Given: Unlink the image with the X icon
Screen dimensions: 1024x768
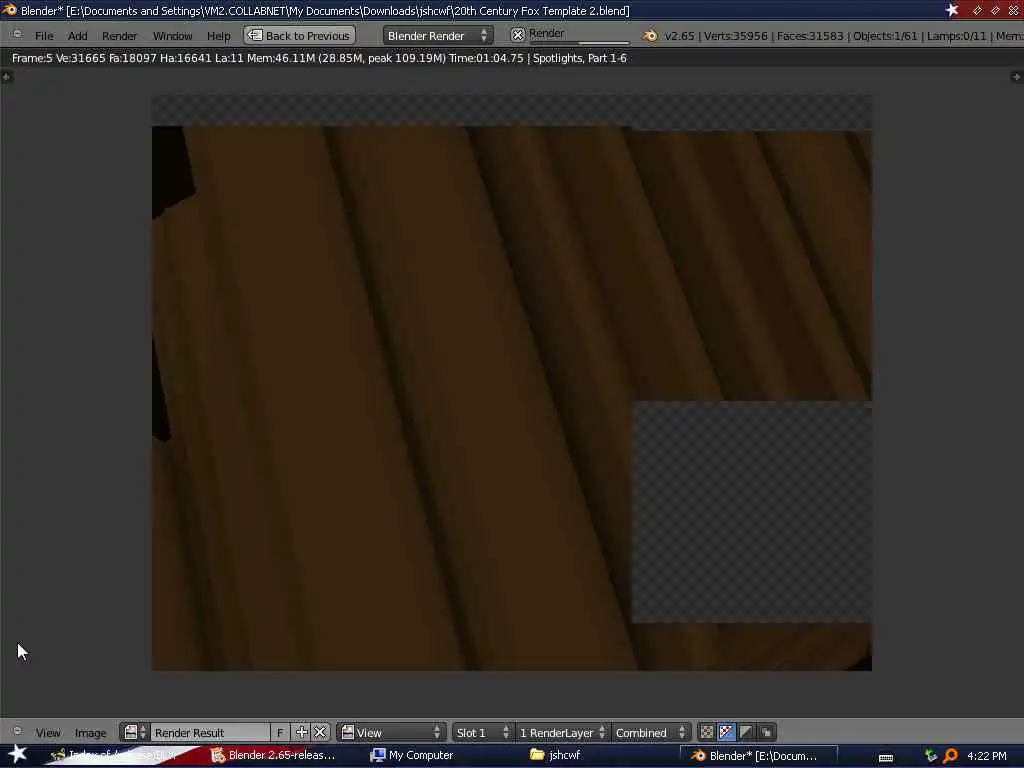Looking at the screenshot, I should [320, 732].
